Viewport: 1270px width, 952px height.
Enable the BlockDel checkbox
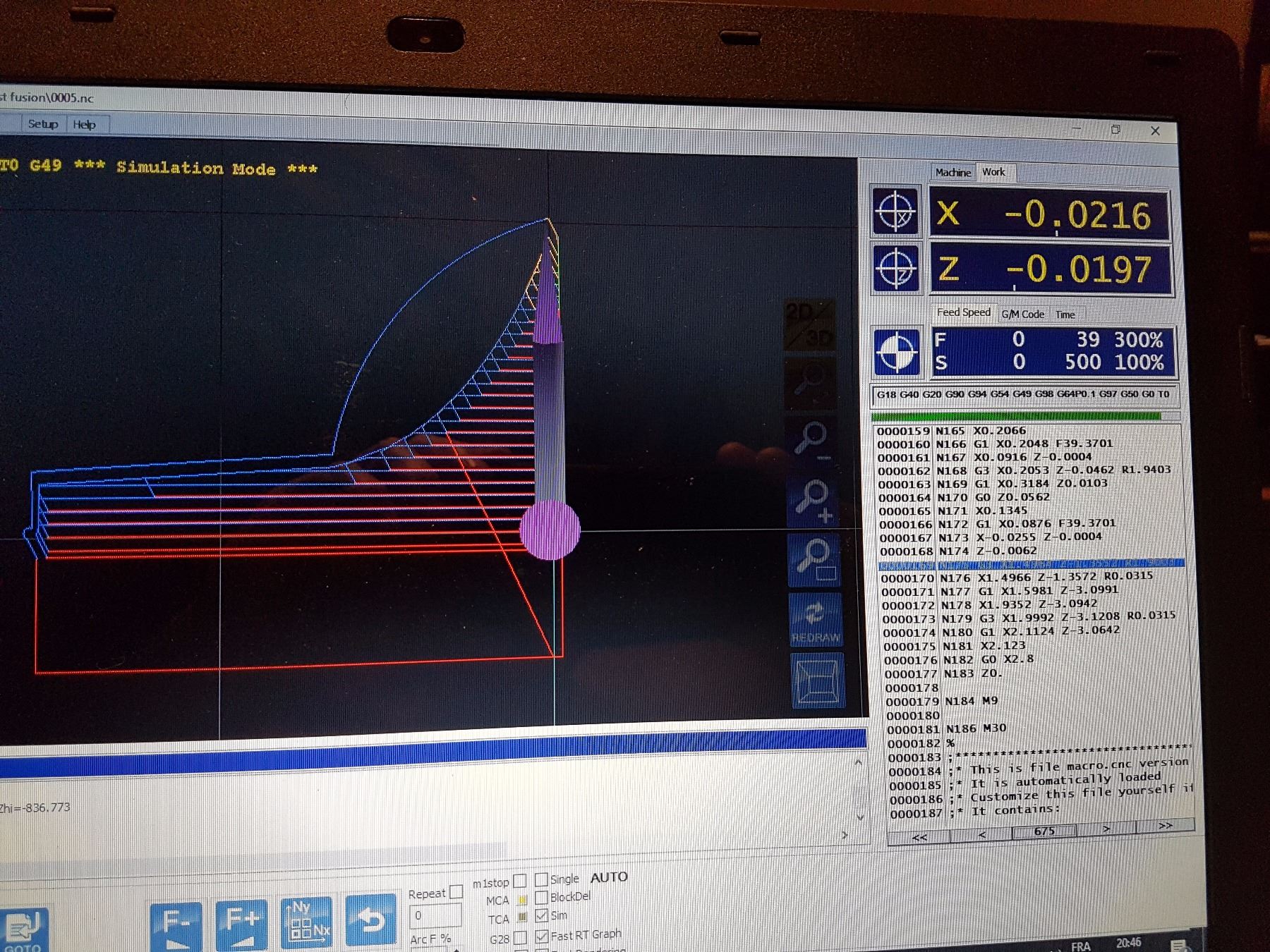coord(542,897)
